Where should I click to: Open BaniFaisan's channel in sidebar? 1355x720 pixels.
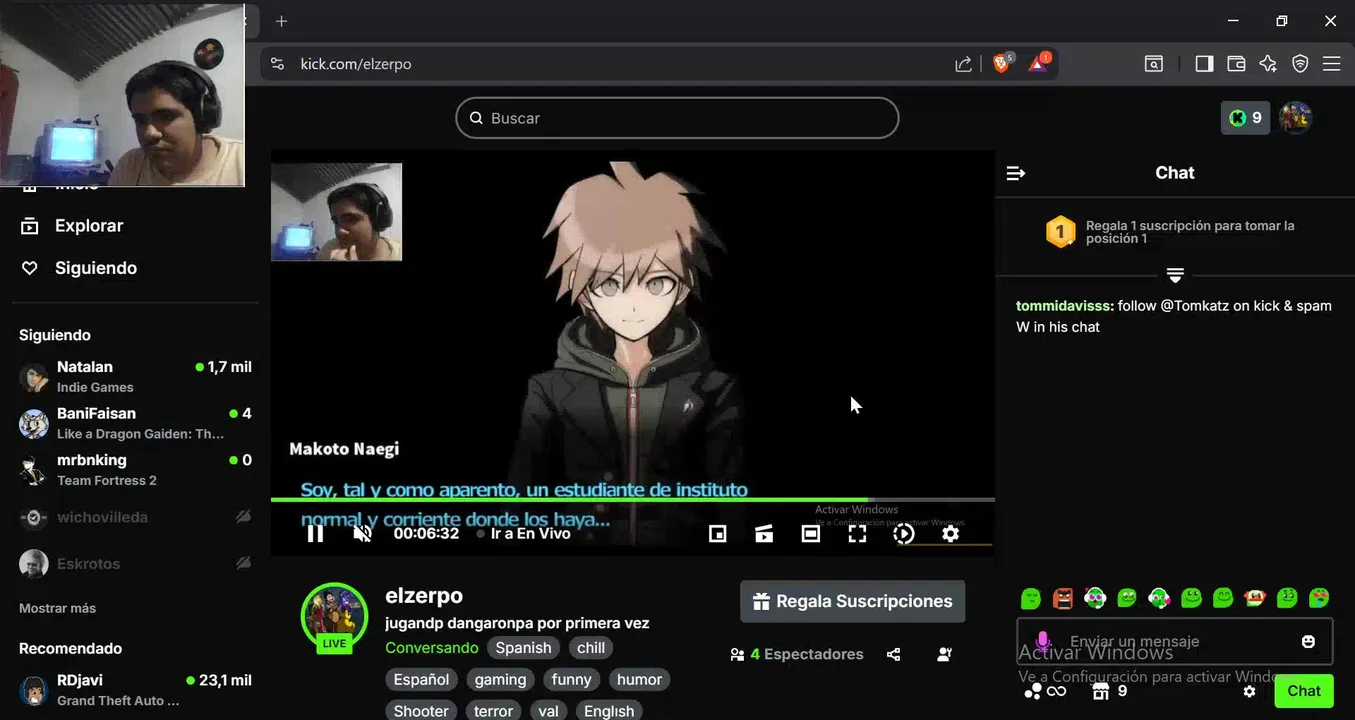coord(135,423)
